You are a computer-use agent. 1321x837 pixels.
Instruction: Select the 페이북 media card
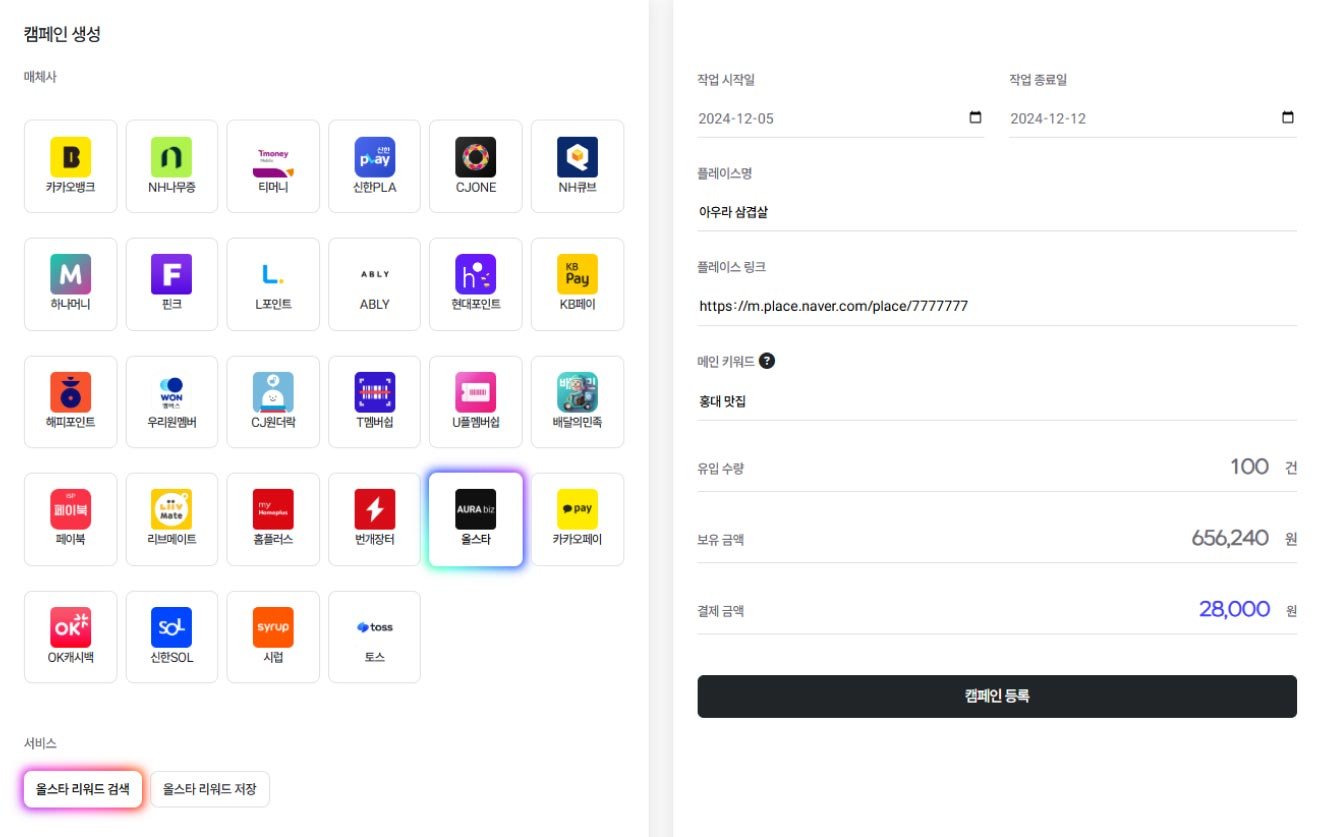[x=70, y=519]
